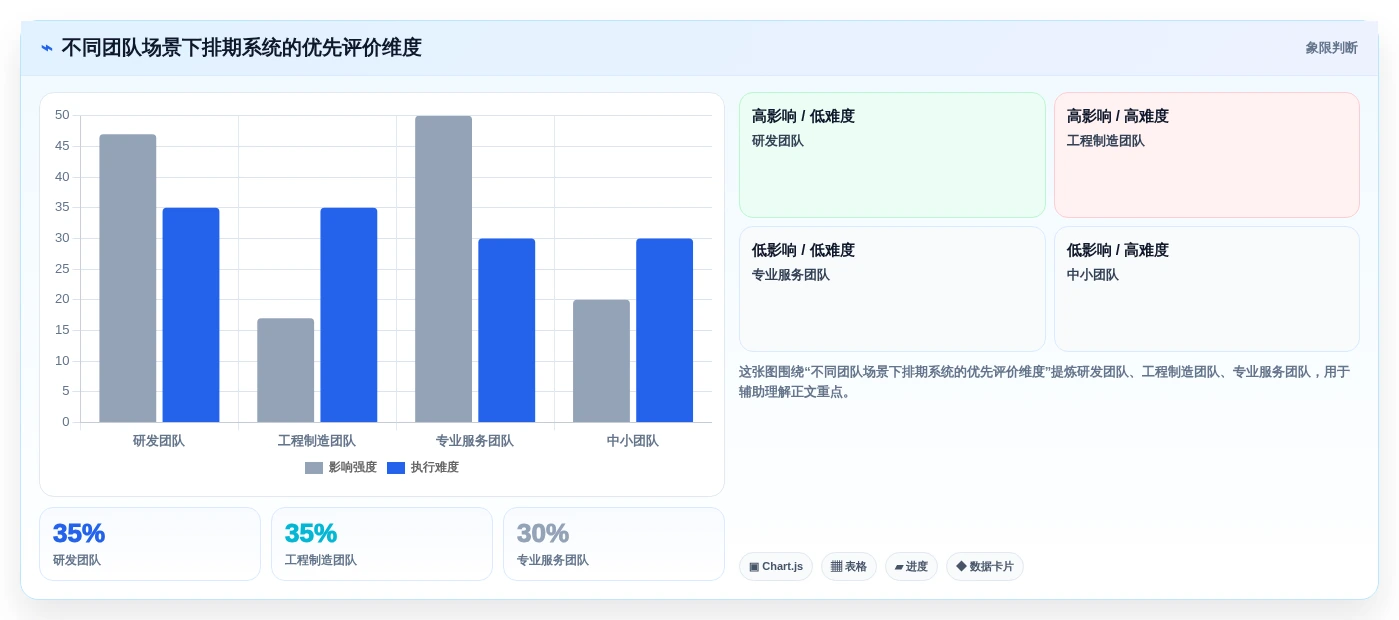Click the 专业服务团队 x-axis label
Screen dimensions: 1399x620
tap(475, 441)
